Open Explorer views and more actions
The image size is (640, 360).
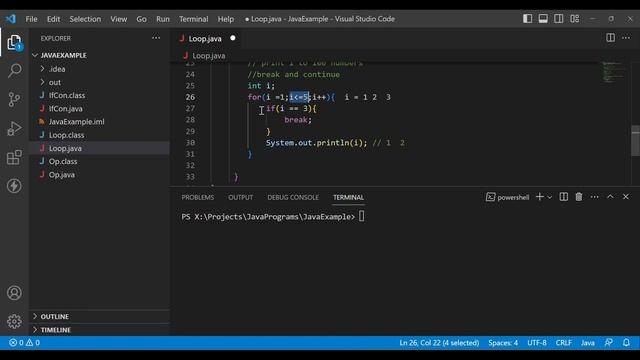point(156,38)
